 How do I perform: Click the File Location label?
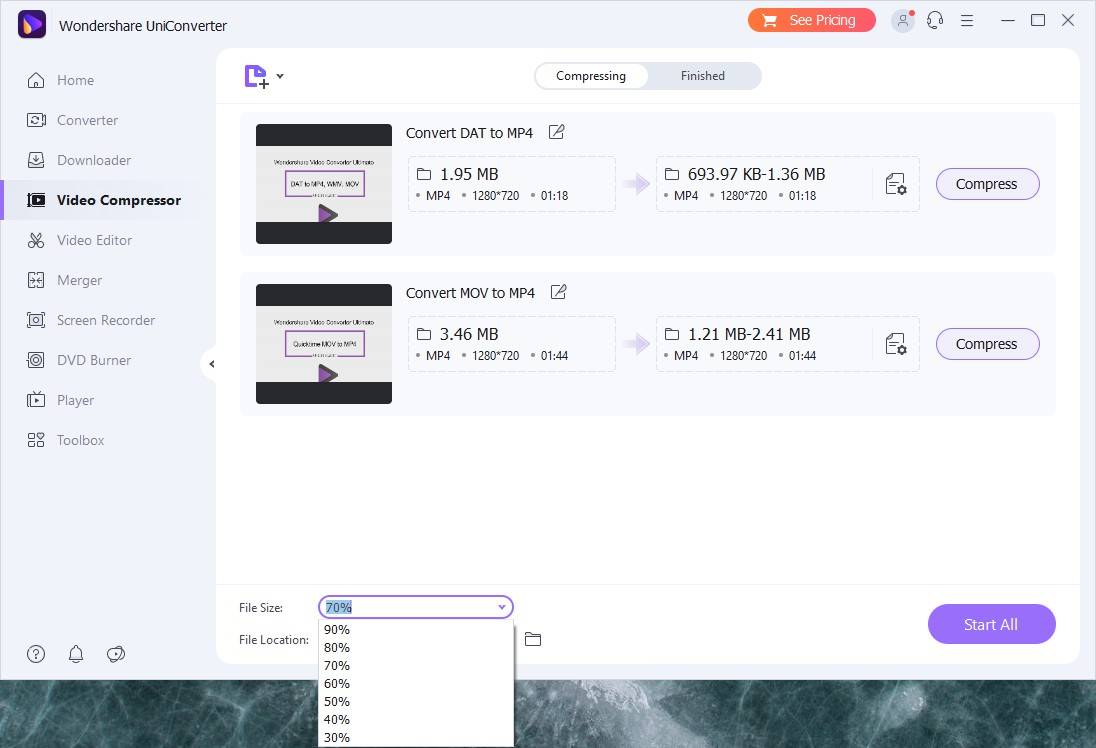point(274,640)
